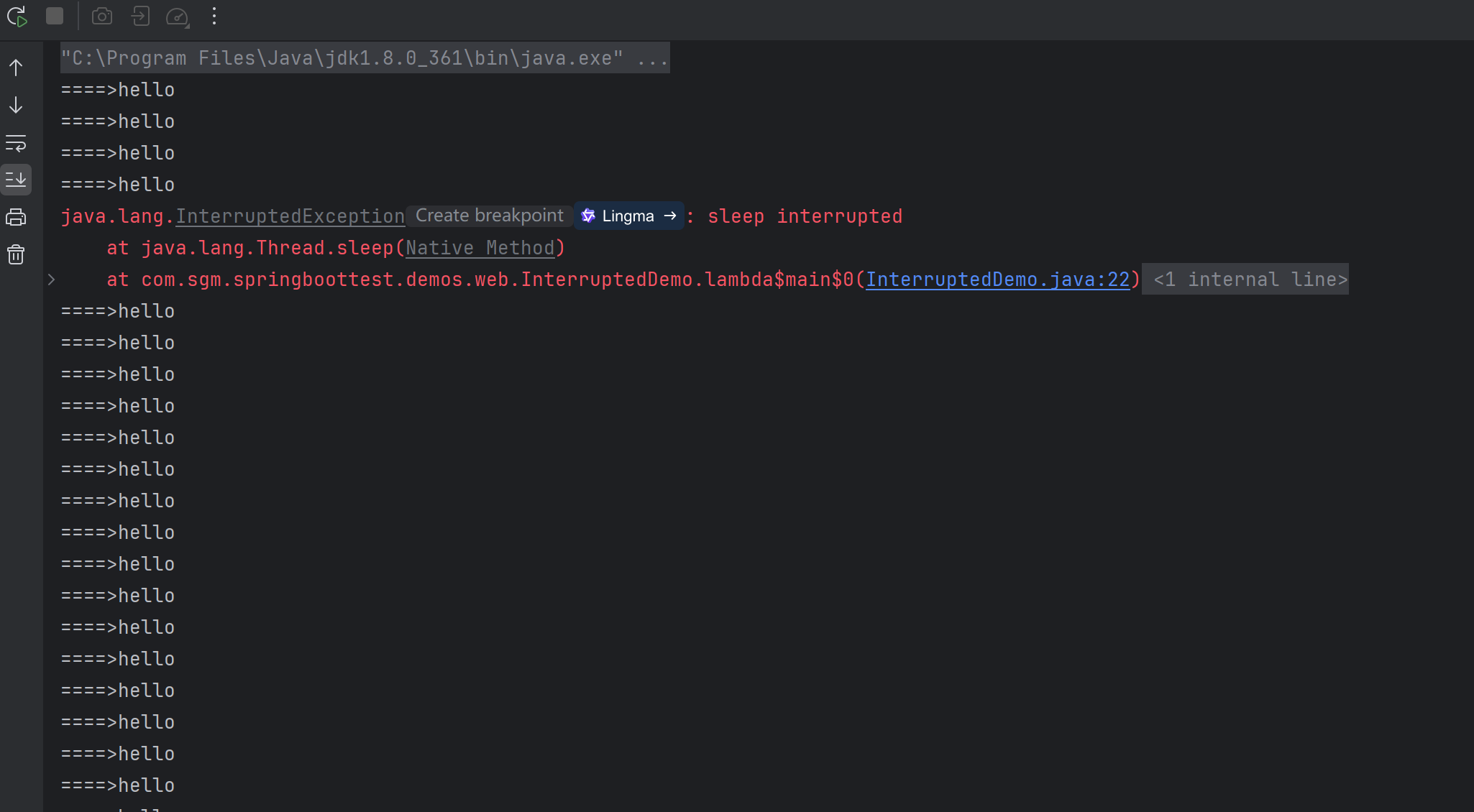Click the Lingma assistant button
This screenshot has height=812, width=1474.
tap(628, 216)
